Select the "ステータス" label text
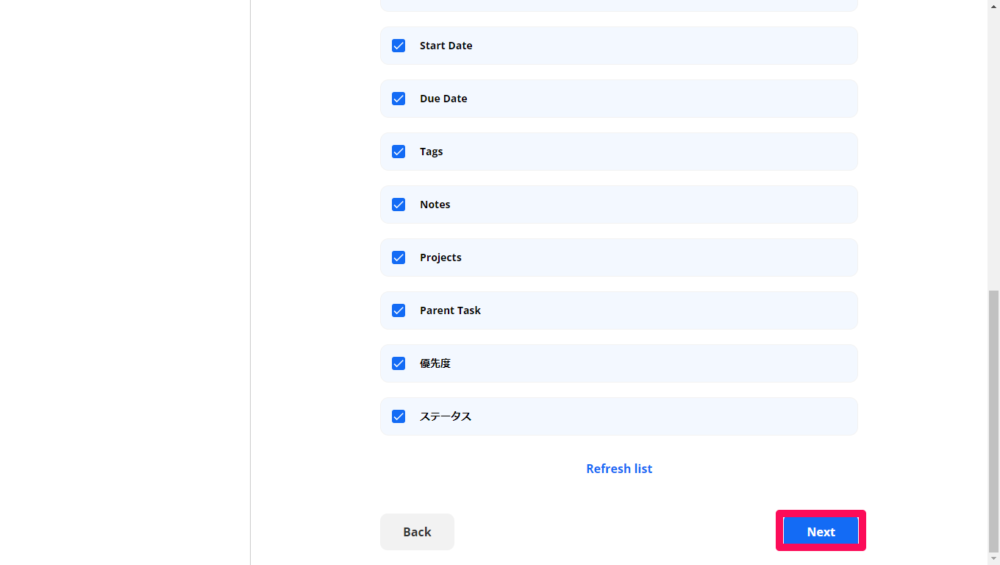1000x565 pixels. tap(445, 417)
